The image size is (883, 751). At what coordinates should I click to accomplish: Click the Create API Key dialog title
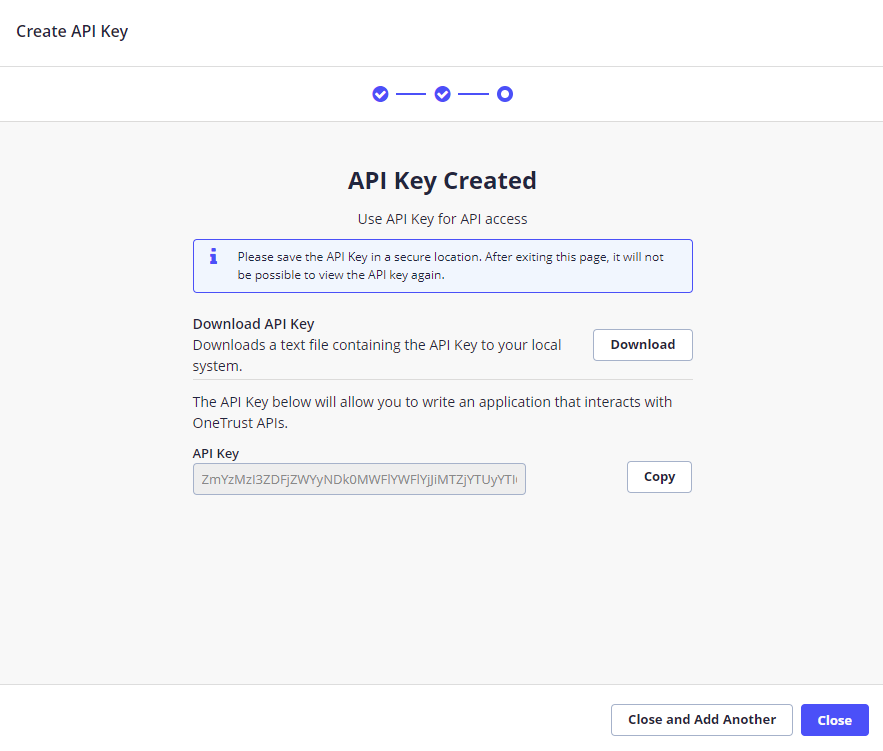click(x=70, y=31)
